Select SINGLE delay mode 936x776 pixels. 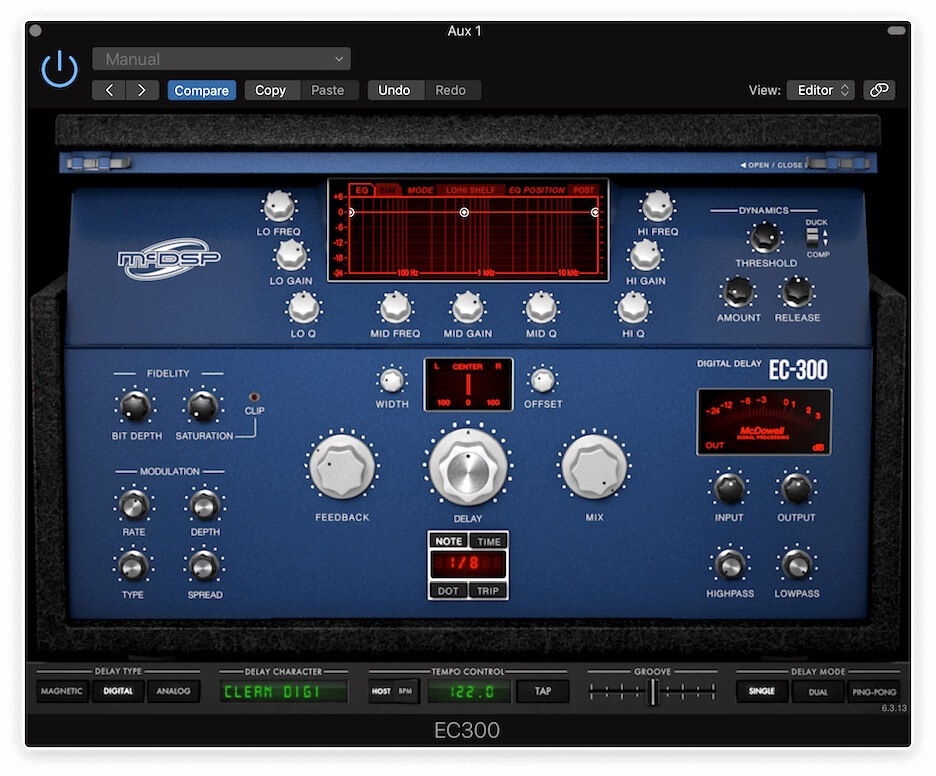pyautogui.click(x=762, y=691)
